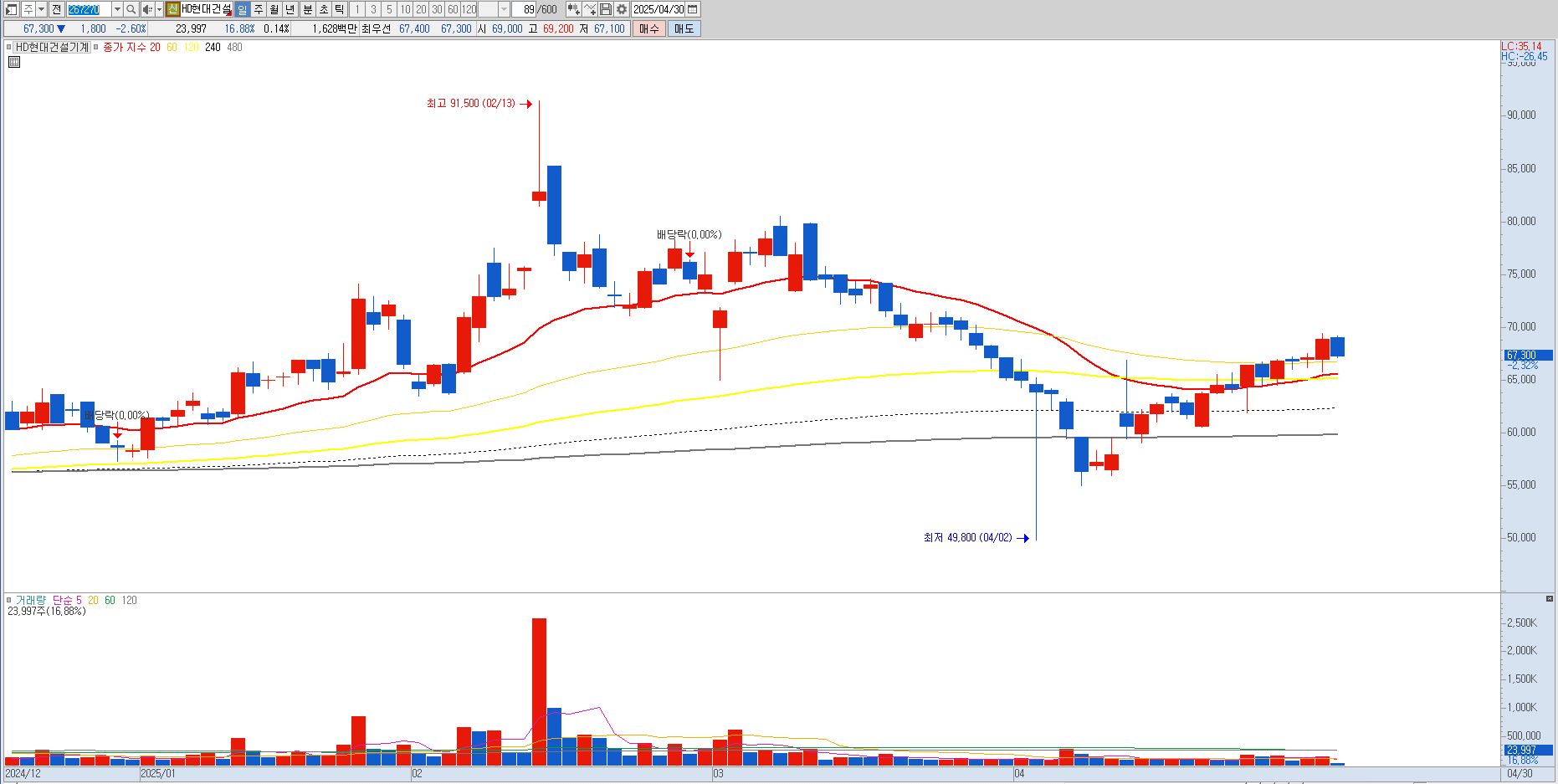The image size is (1558, 784).
Task: Open the dropdown arrow beside the speaker icon
Action: pyautogui.click(x=159, y=9)
